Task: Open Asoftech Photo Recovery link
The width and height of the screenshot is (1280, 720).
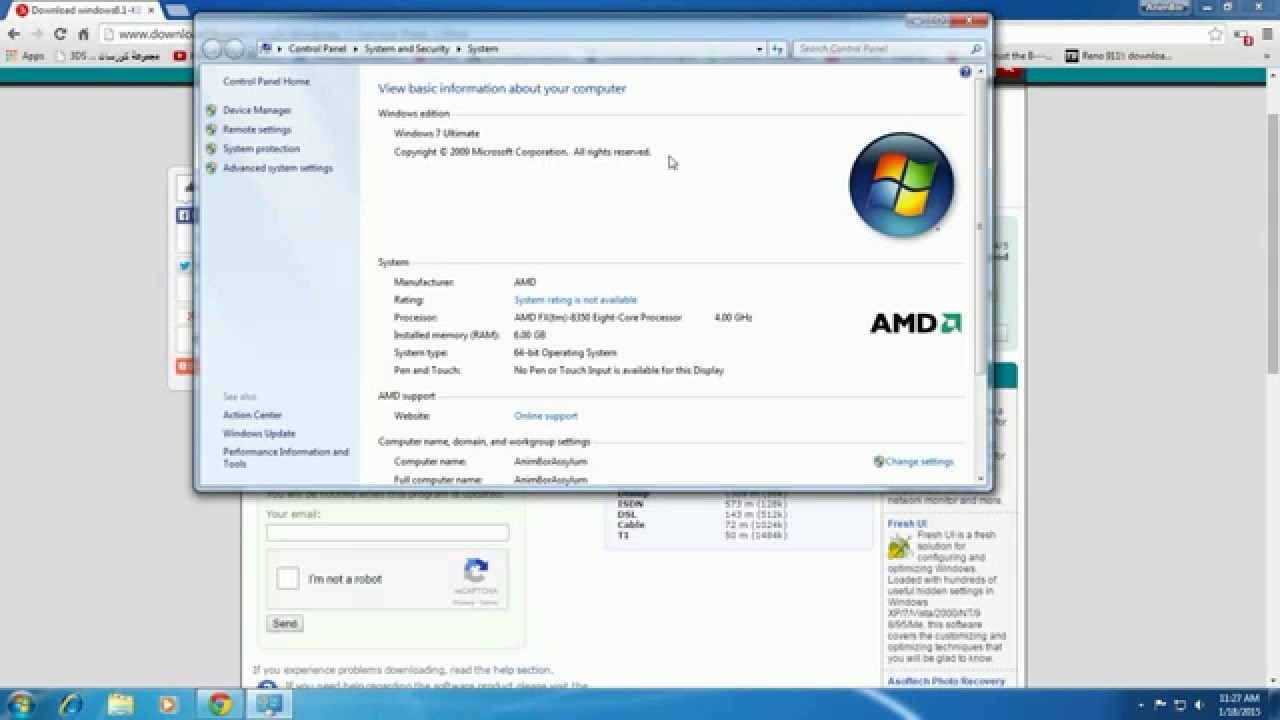Action: coord(946,682)
